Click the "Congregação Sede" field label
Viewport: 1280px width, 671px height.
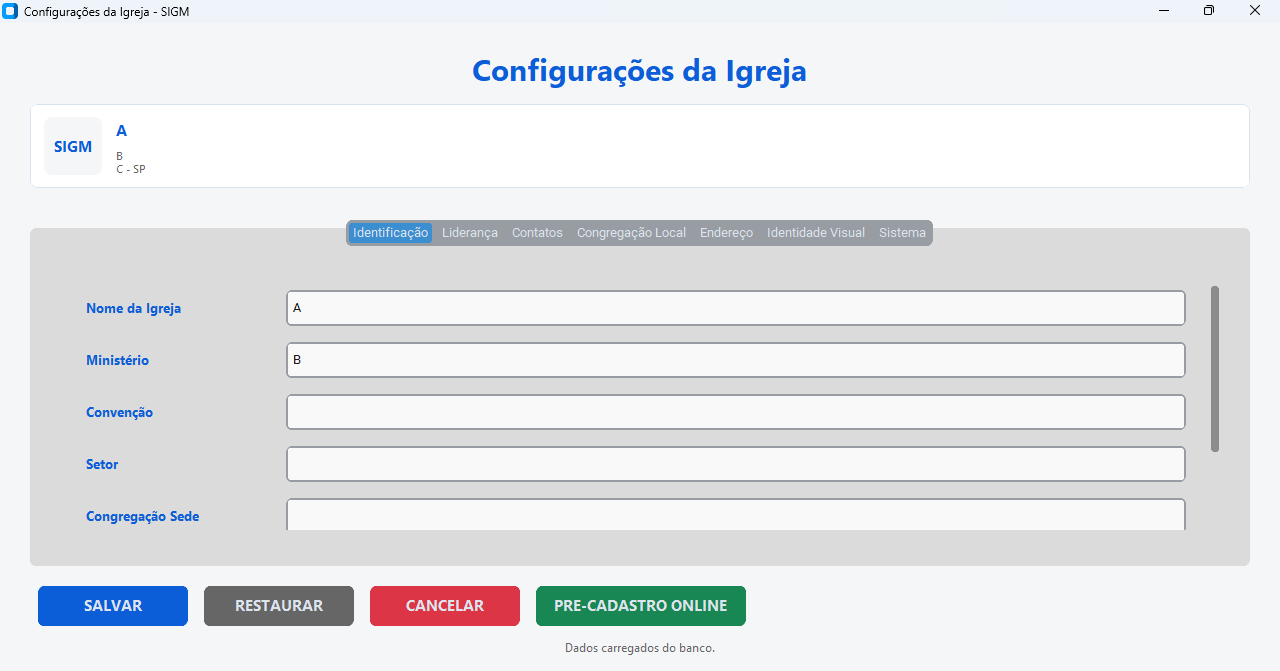[x=143, y=517]
